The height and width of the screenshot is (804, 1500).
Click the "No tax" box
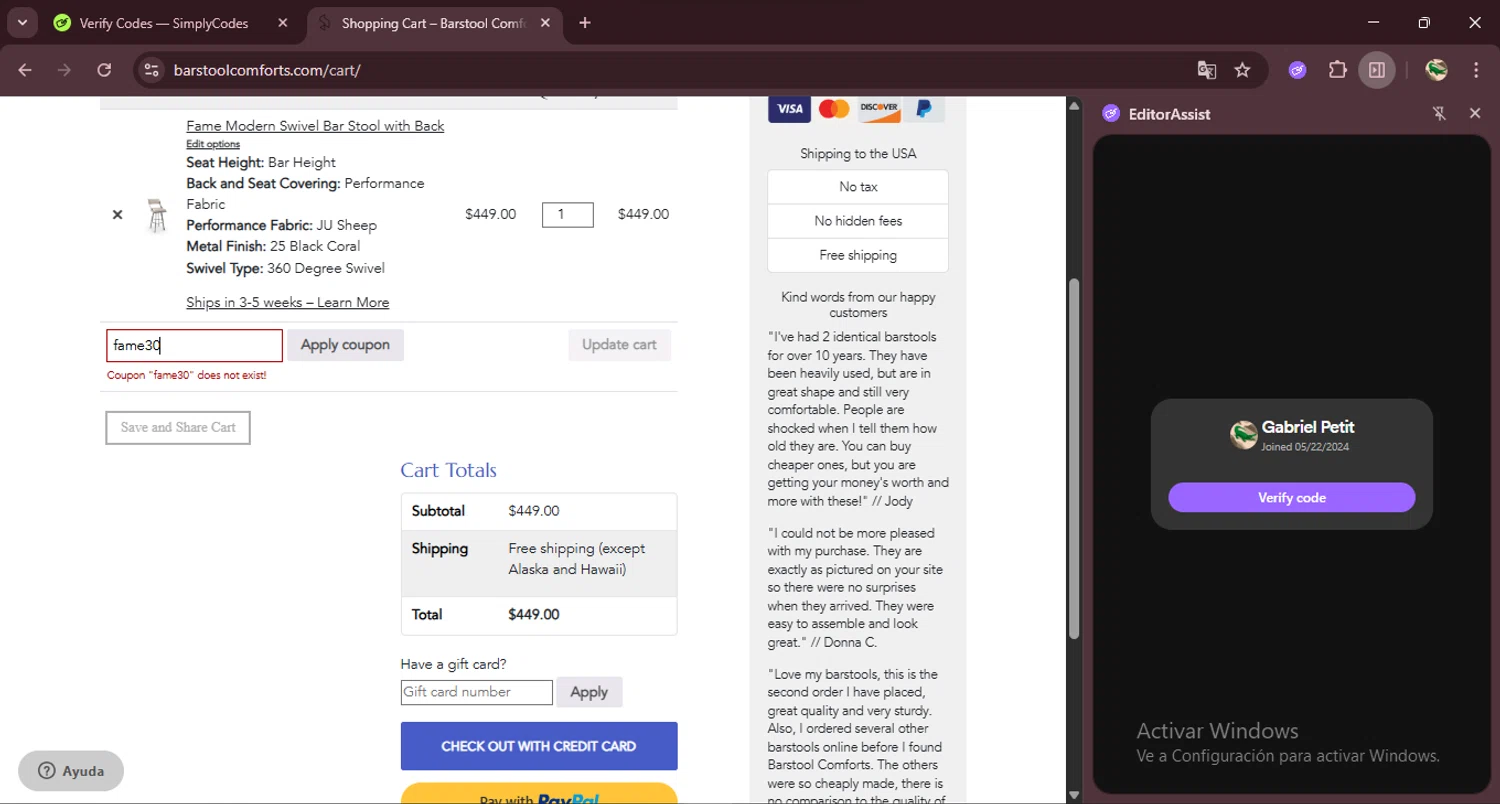858,187
